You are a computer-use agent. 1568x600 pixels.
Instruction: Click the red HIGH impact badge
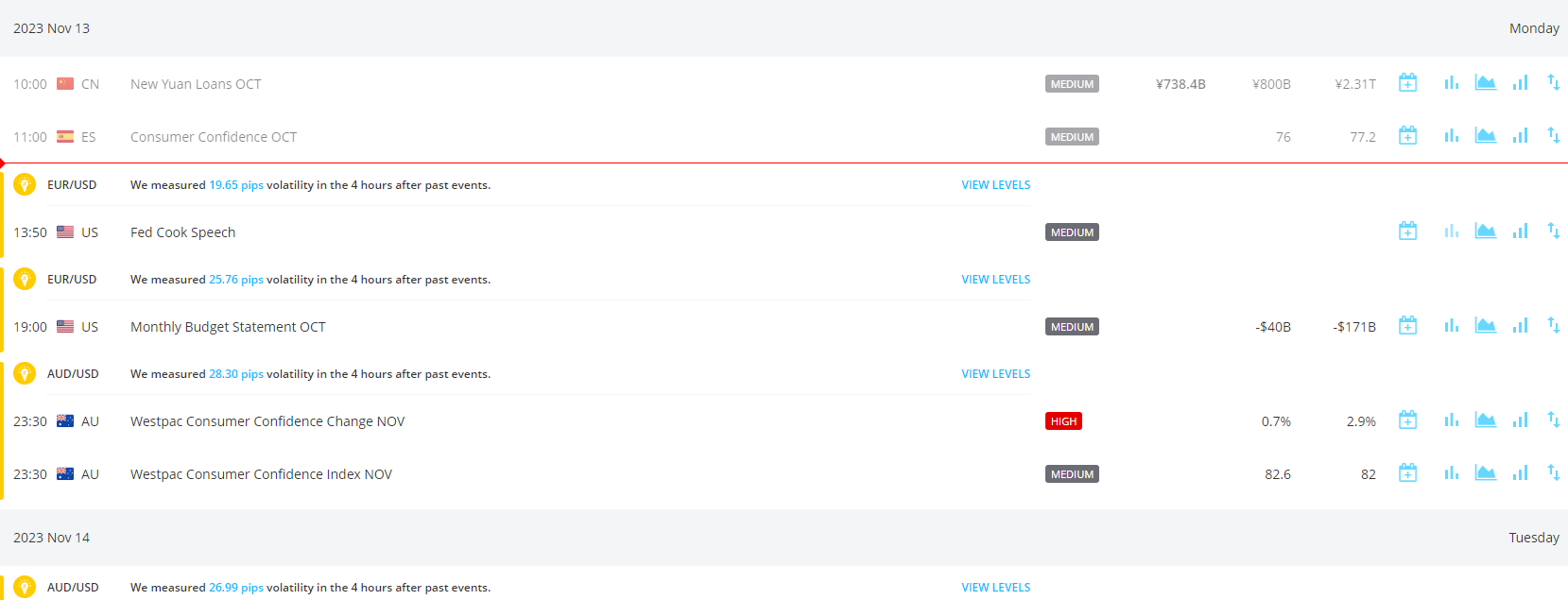pos(1063,421)
